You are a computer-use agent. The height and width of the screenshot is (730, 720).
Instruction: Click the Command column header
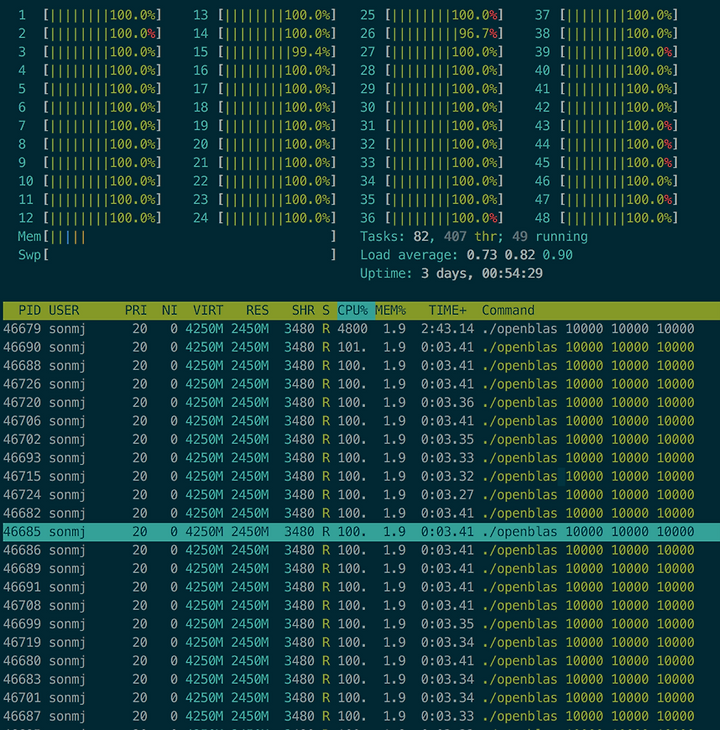508,311
